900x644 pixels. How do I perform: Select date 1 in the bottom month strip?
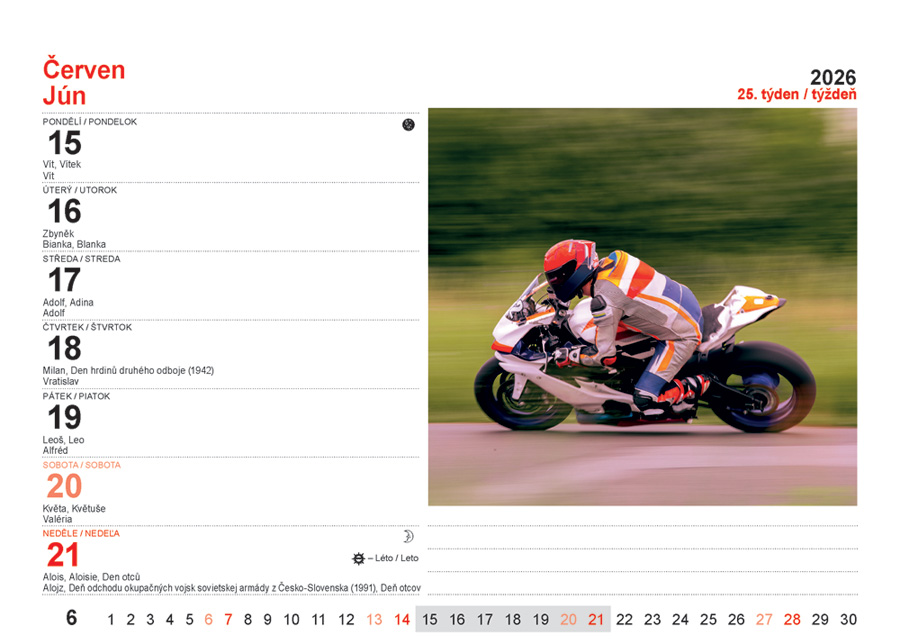pos(111,619)
